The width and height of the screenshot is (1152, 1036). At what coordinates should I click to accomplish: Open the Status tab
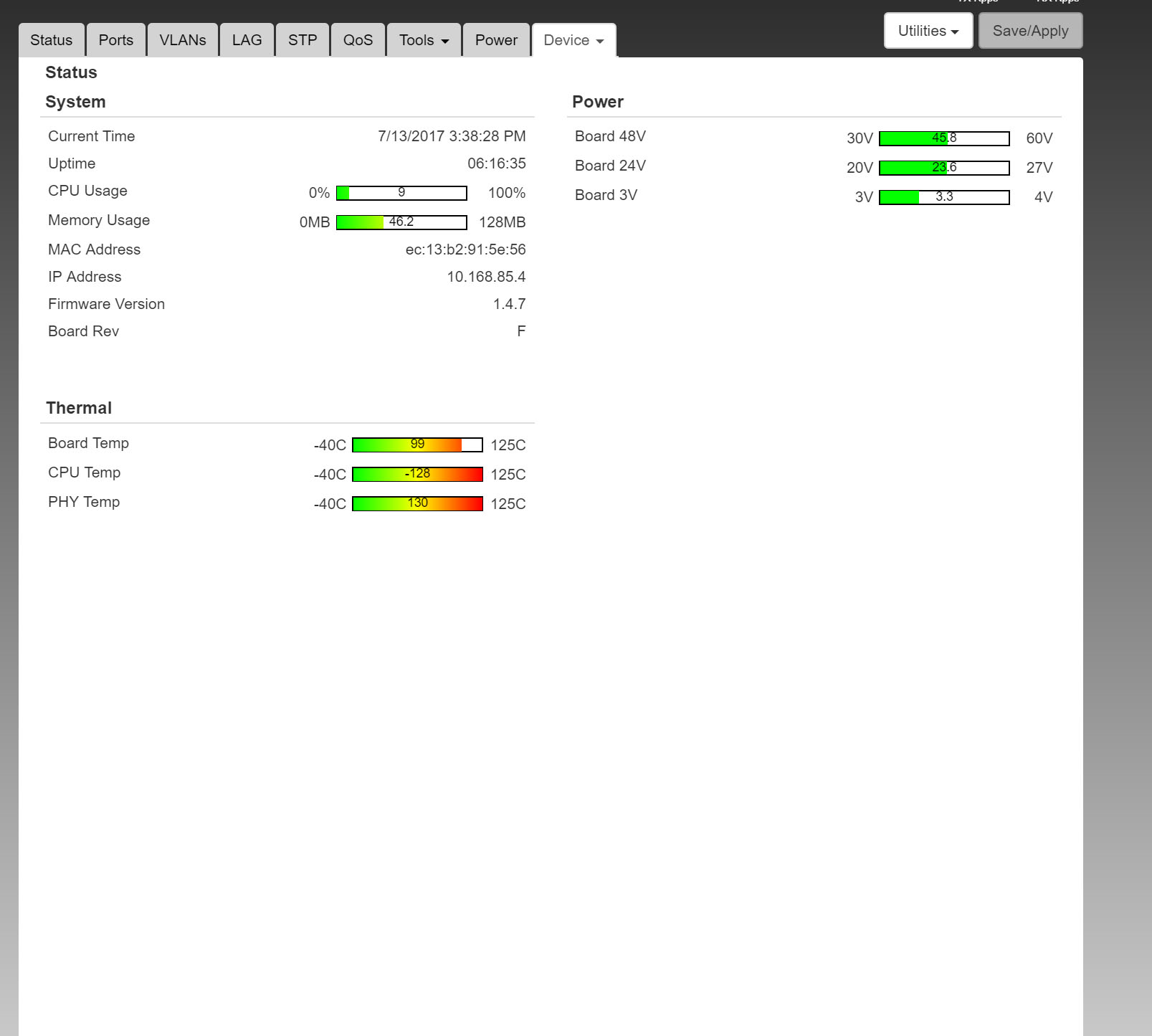point(51,40)
